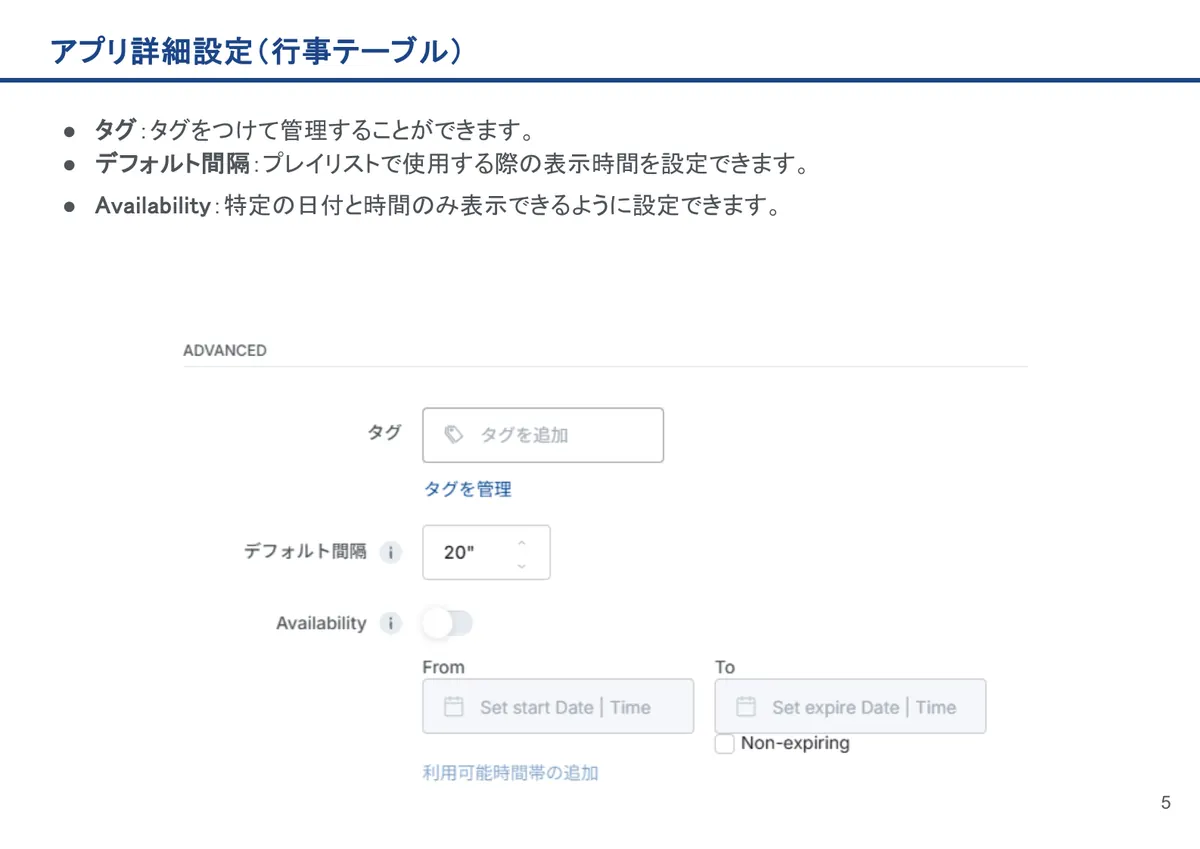Click the Set expire Date | Time field

point(850,707)
